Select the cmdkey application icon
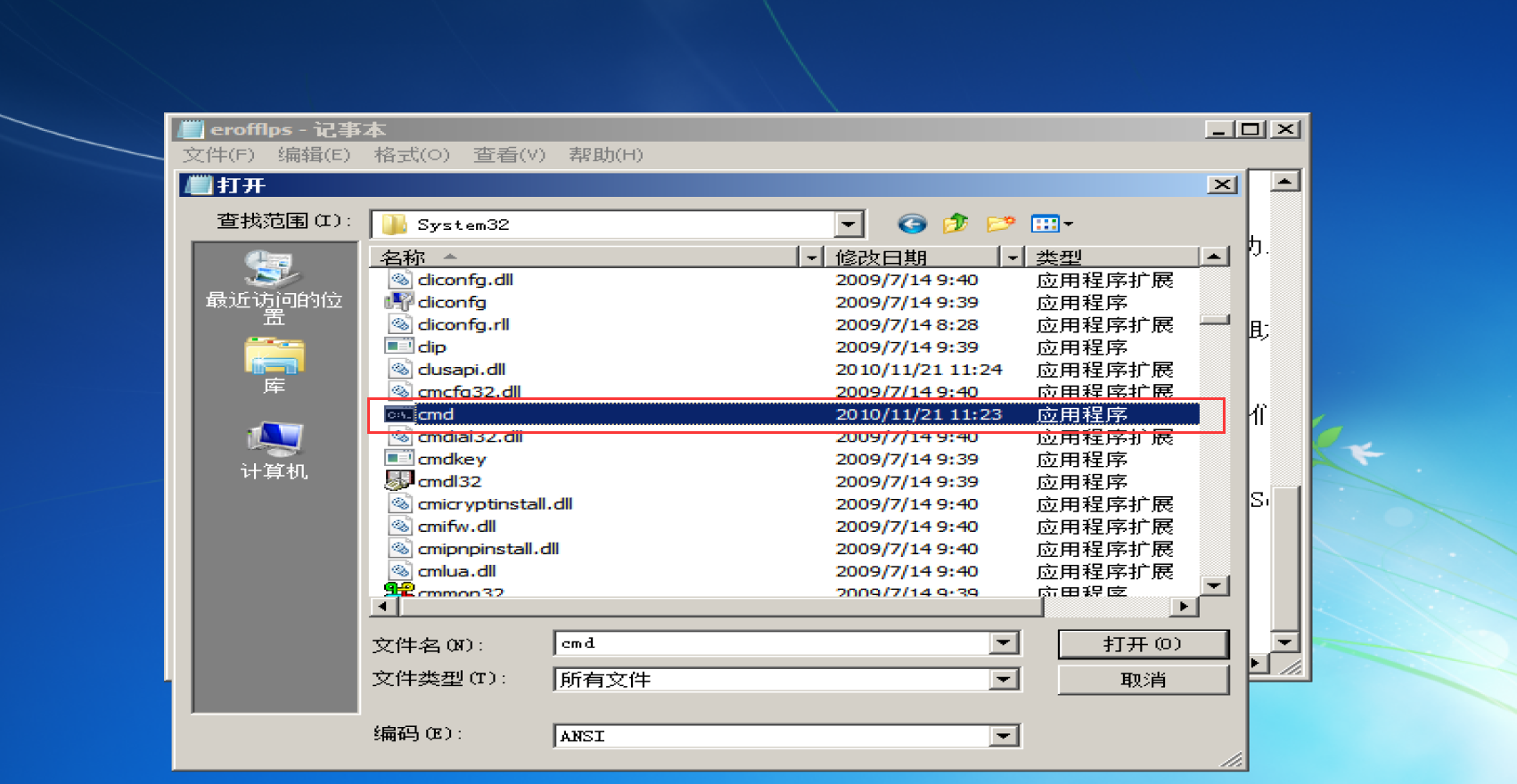Viewport: 1517px width, 784px height. pyautogui.click(x=399, y=459)
